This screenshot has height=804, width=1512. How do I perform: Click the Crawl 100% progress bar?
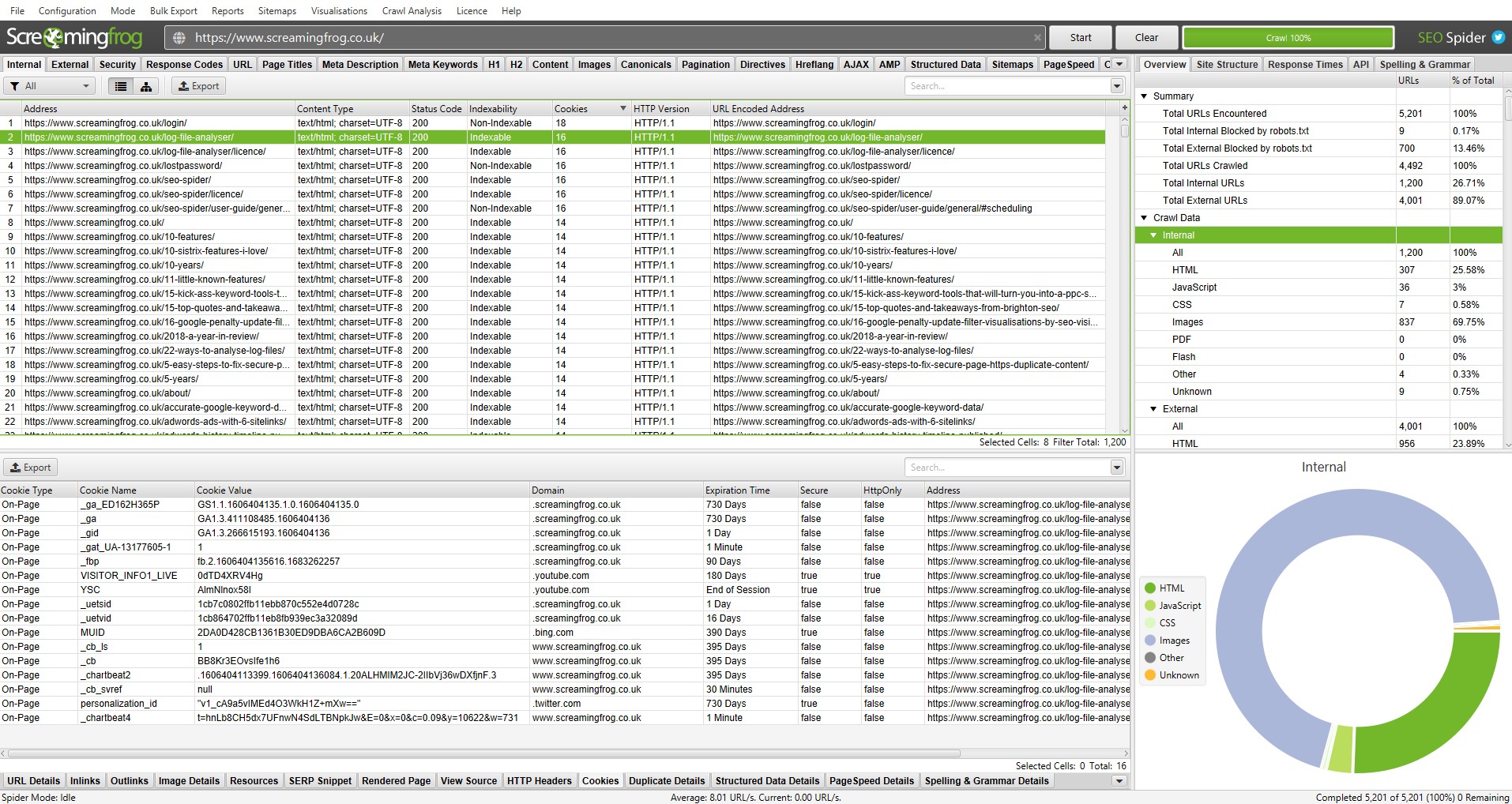coord(1288,38)
